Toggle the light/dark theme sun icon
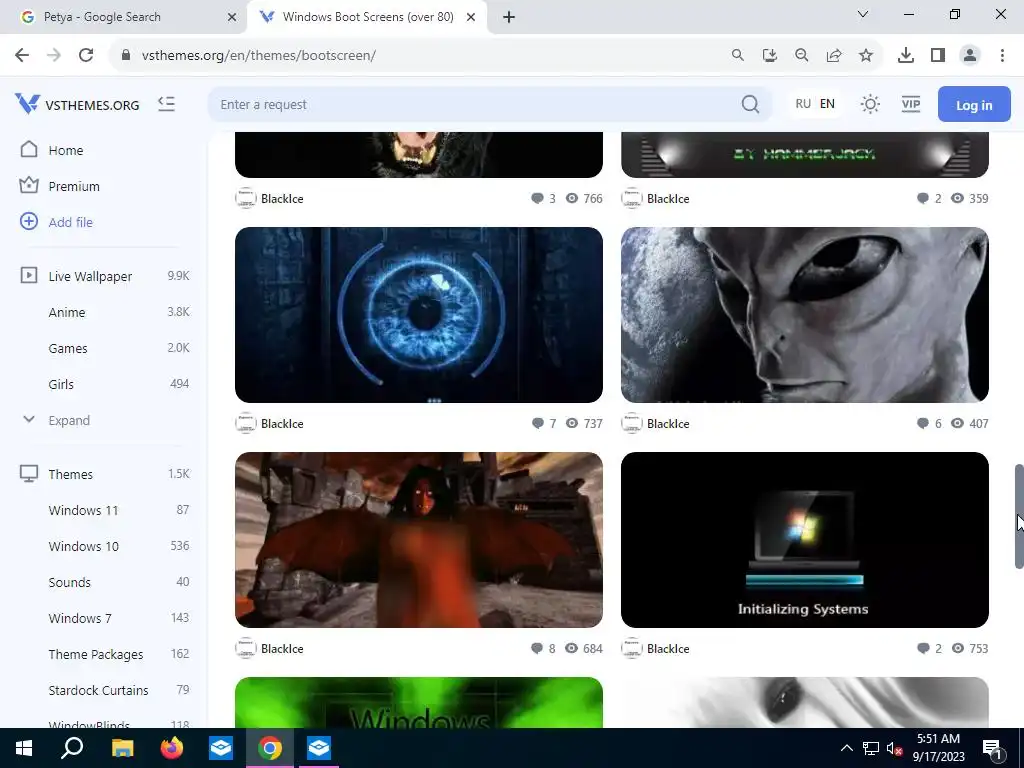 [x=870, y=104]
